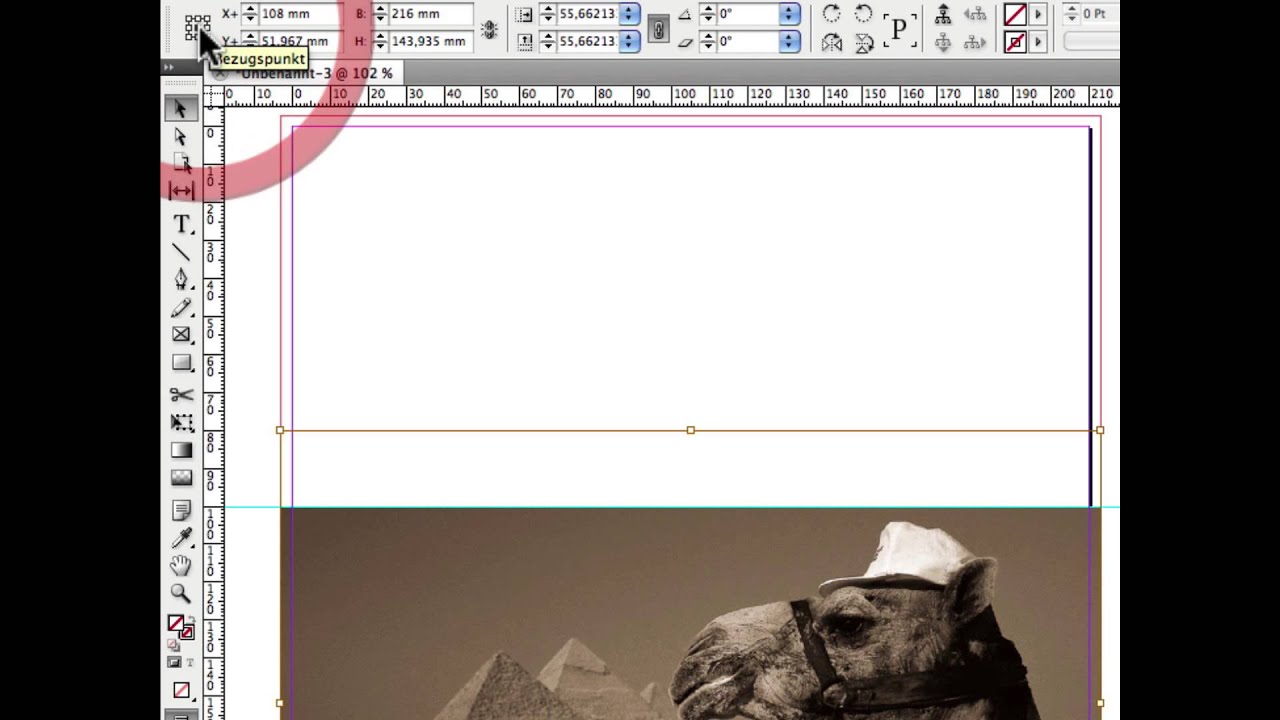Expand the fill swatch arrow menu
Screen dimensions: 1280x720
1038,14
